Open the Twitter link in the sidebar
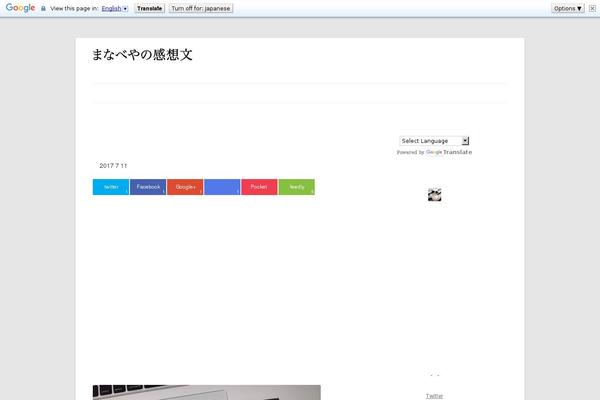The image size is (600, 400). coord(434,396)
